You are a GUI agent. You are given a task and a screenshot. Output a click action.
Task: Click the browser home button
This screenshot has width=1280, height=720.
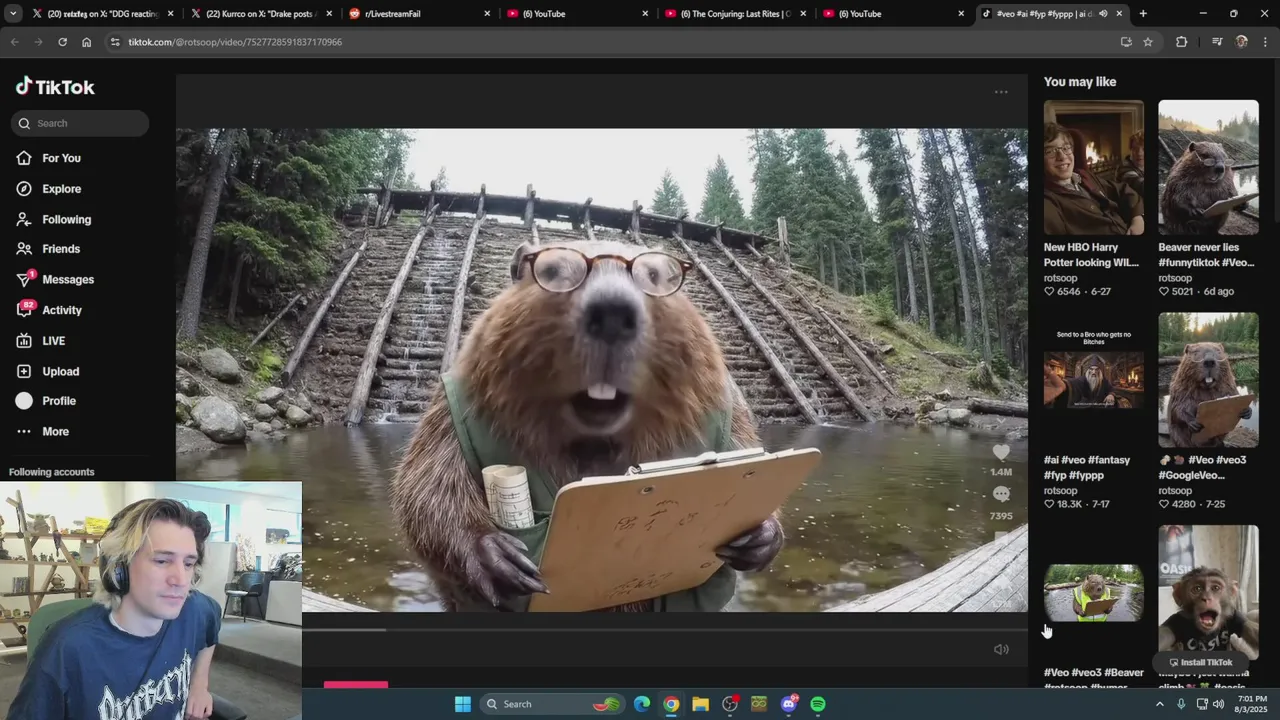pyautogui.click(x=86, y=42)
